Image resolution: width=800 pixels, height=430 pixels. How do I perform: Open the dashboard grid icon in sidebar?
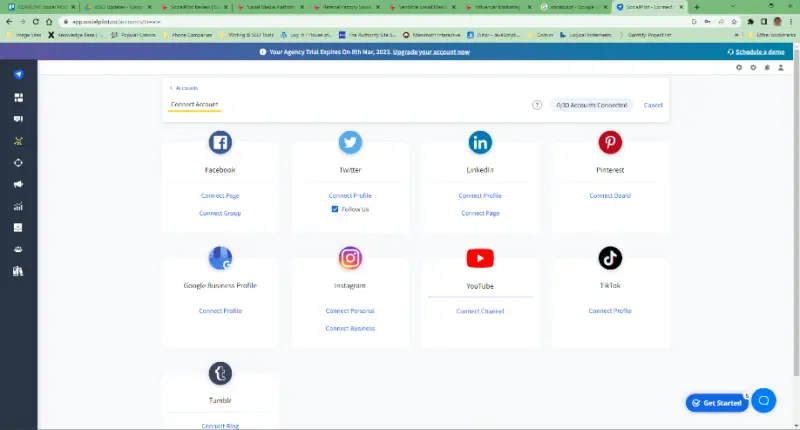coord(18,97)
